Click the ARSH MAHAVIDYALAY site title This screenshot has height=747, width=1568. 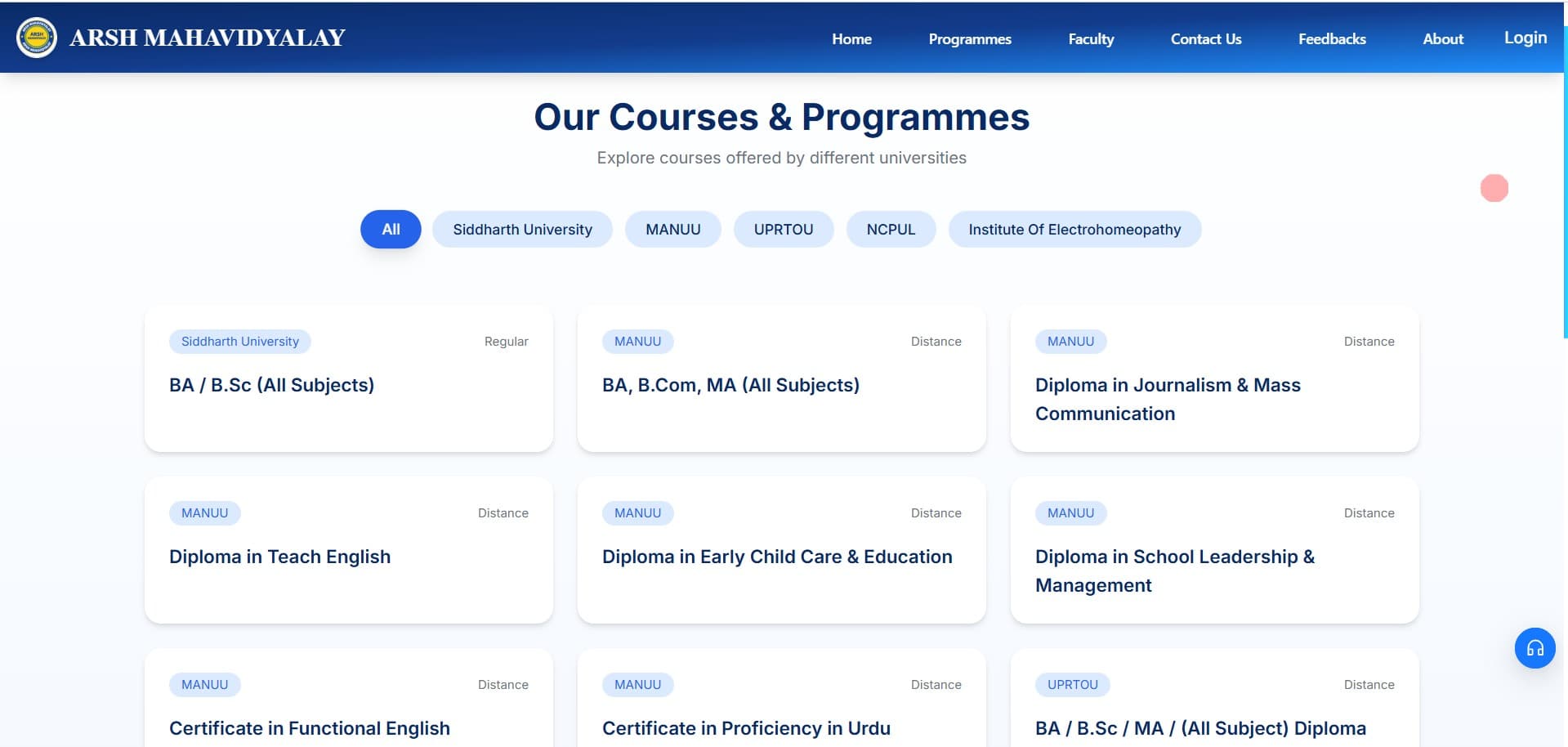click(x=208, y=38)
